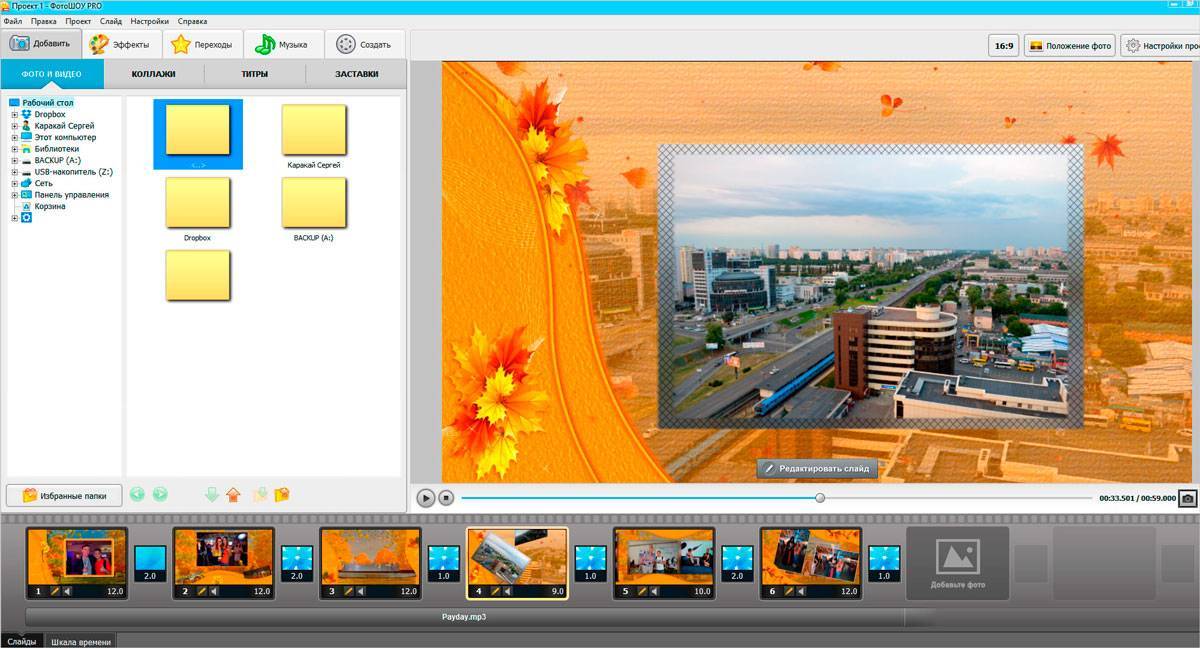Click the snapshot camera icon beside the timecode
The width and height of the screenshot is (1200, 648).
click(x=1187, y=498)
